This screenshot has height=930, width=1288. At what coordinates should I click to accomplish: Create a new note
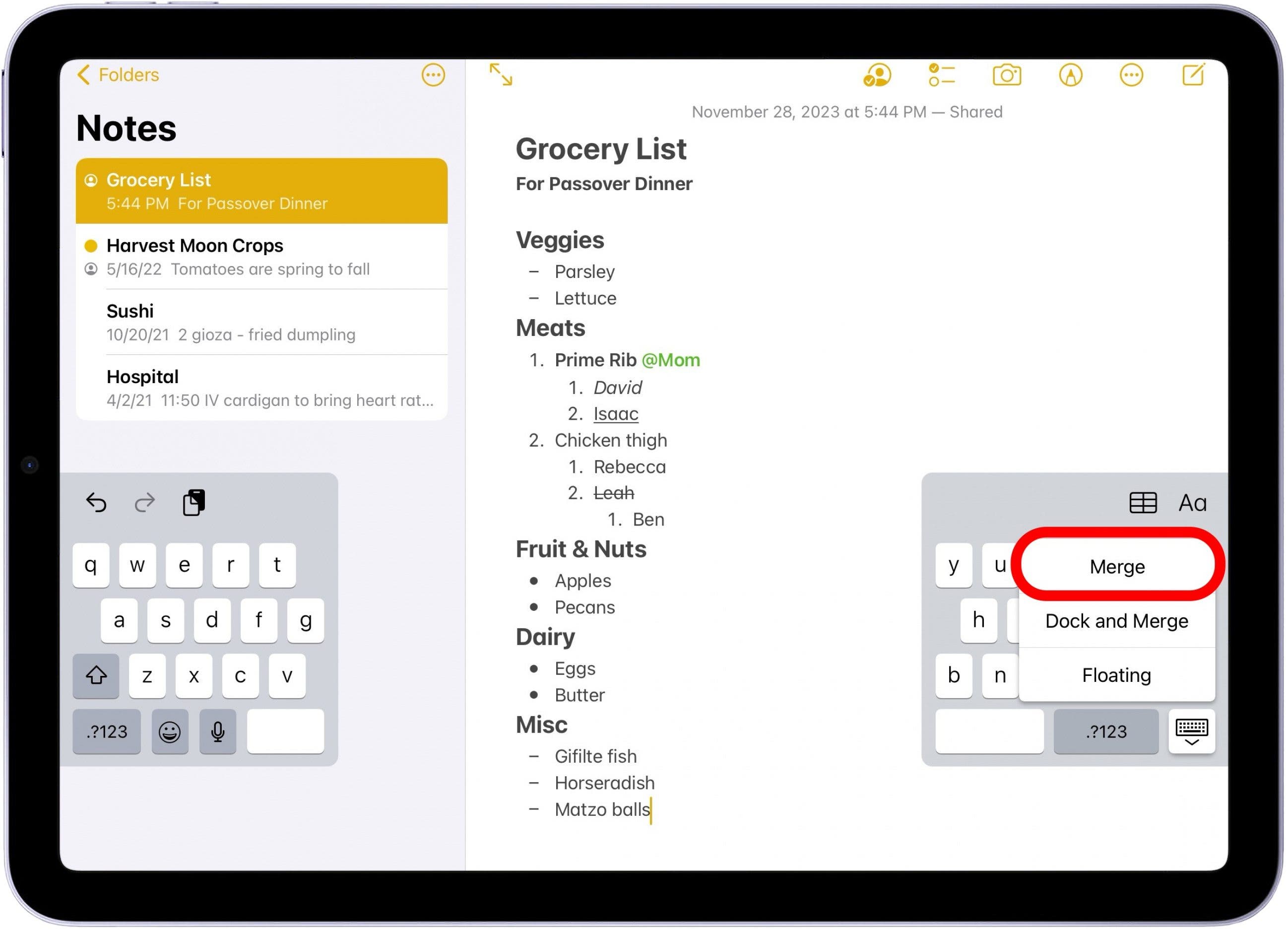coord(1194,74)
